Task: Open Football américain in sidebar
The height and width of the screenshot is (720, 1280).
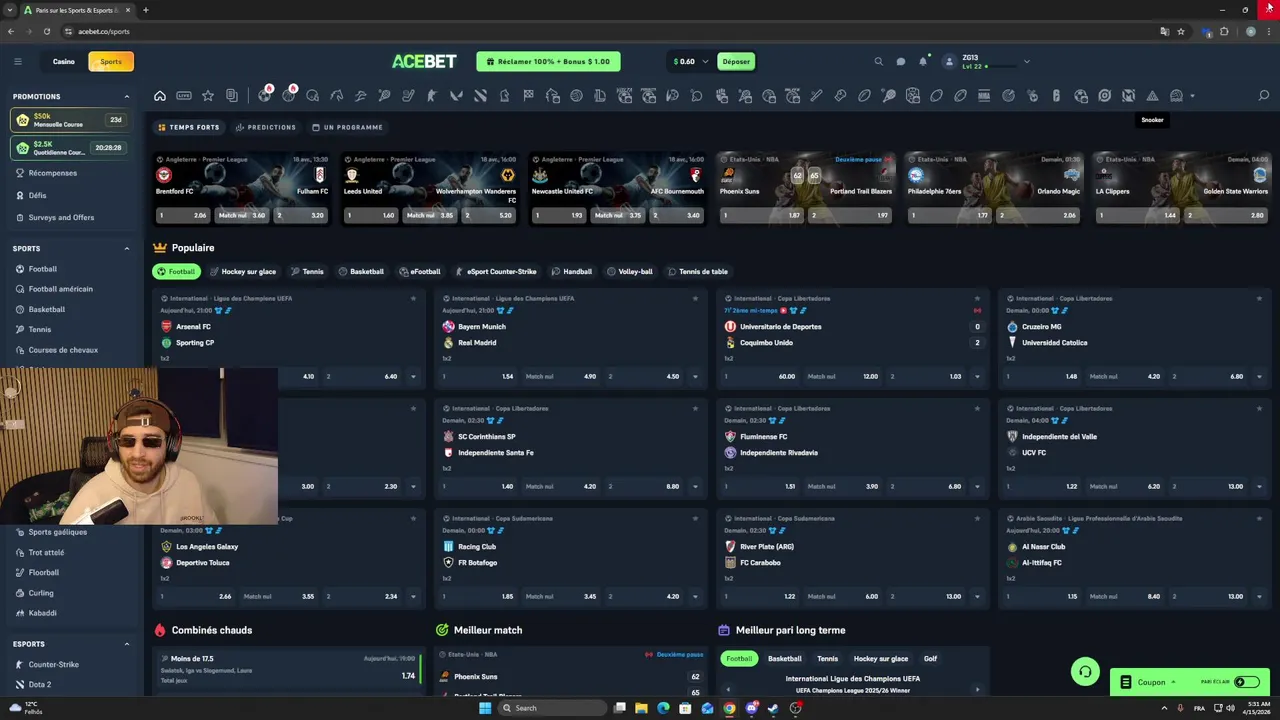Action: pyautogui.click(x=60, y=289)
